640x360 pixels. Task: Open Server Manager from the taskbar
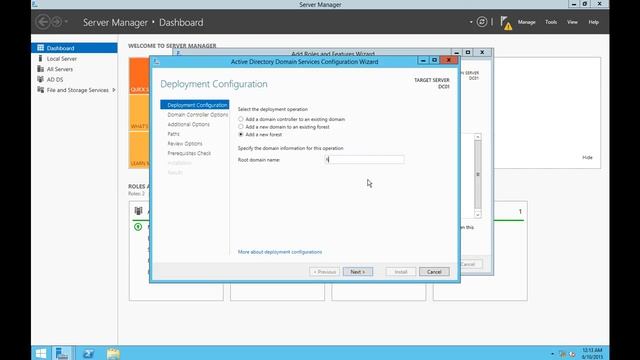(62, 353)
